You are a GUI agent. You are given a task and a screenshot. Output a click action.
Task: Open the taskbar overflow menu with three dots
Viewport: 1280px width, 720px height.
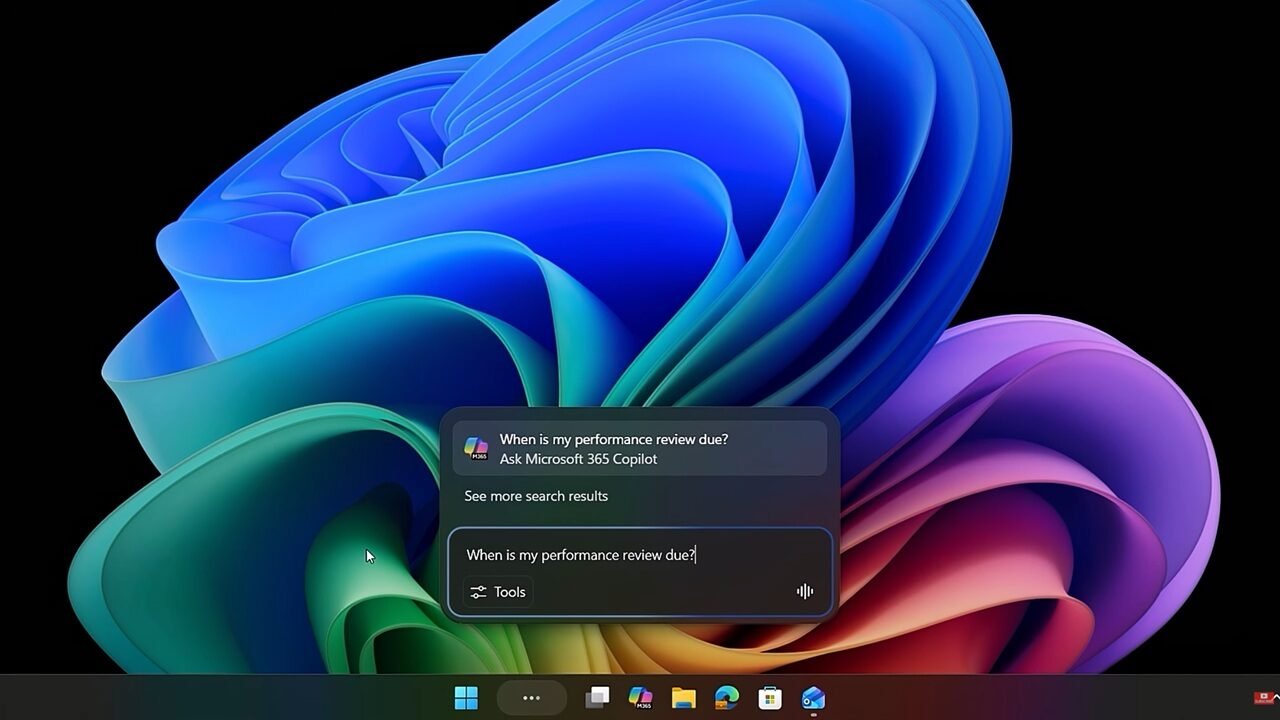531,697
